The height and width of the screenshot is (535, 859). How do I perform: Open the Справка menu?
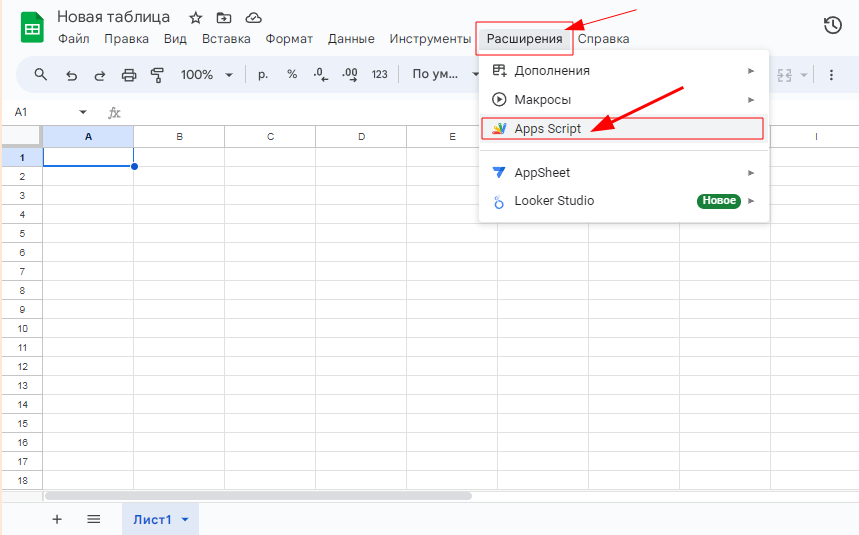click(x=603, y=39)
